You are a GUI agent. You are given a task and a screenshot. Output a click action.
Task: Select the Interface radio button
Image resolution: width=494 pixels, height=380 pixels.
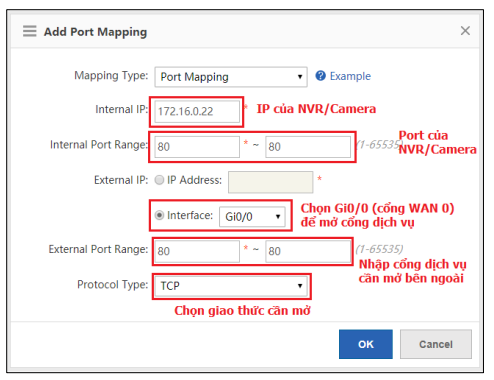click(159, 215)
